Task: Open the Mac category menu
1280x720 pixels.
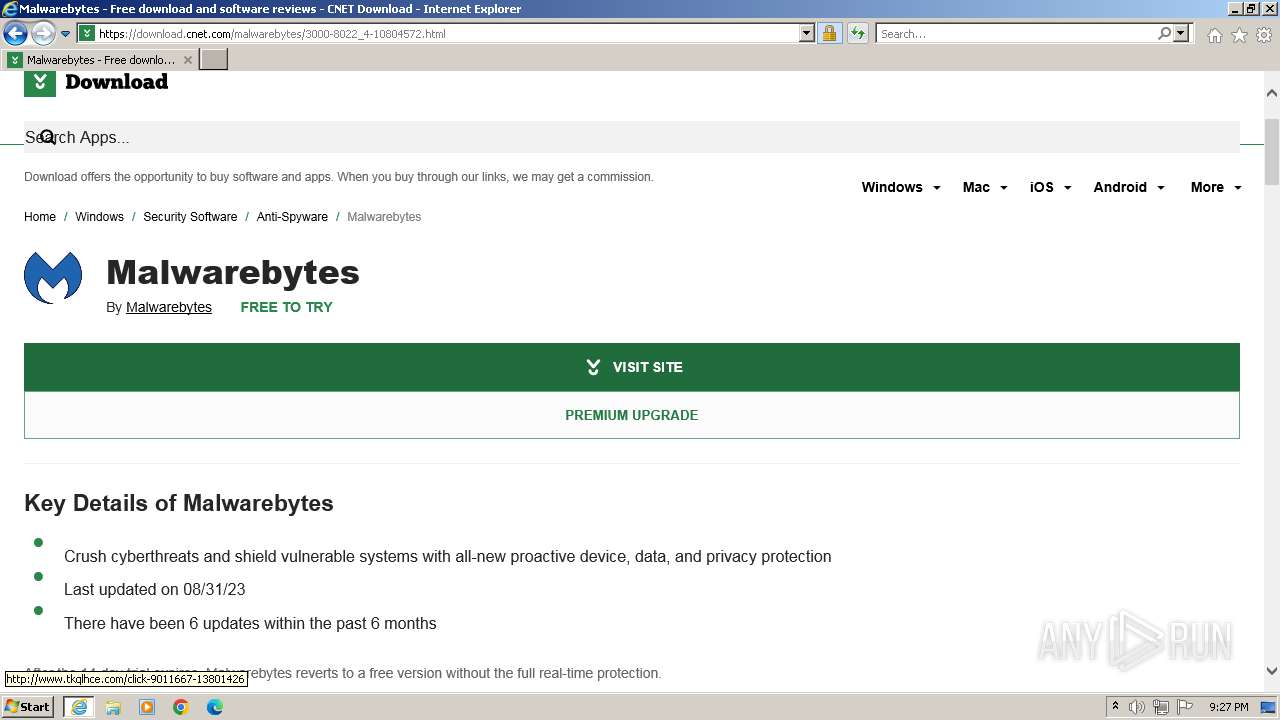Action: tap(976, 187)
